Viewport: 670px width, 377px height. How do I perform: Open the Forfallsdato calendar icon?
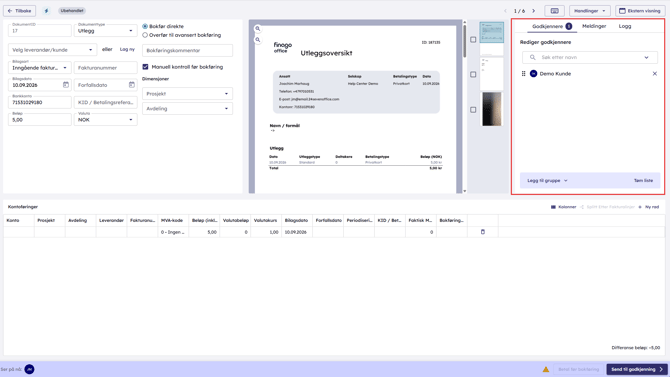pyautogui.click(x=132, y=85)
